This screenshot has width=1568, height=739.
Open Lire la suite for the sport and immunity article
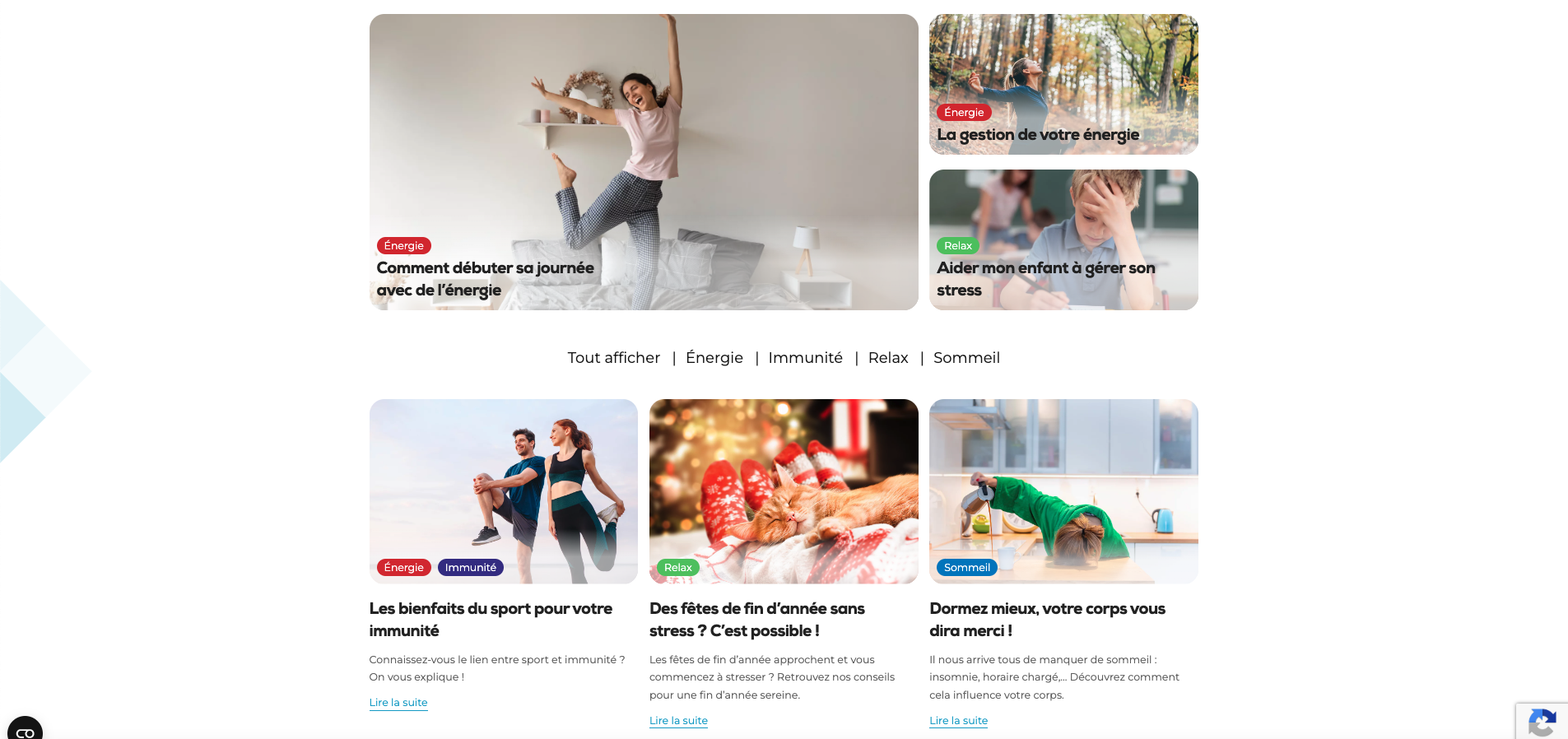[x=398, y=703]
